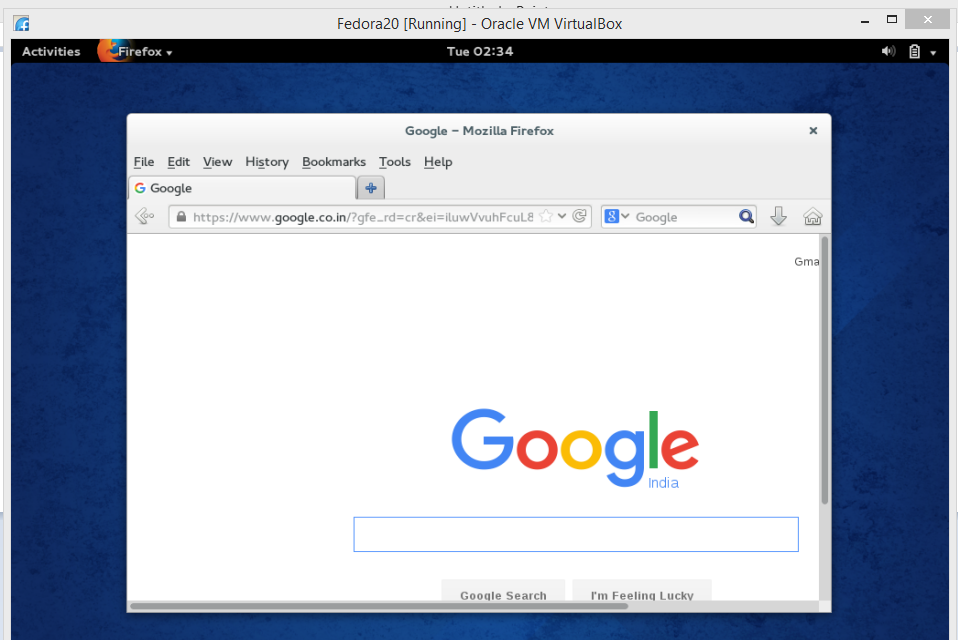Screen dimensions: 958x640
Task: Click the horizontal page scrollbar
Action: (379, 606)
